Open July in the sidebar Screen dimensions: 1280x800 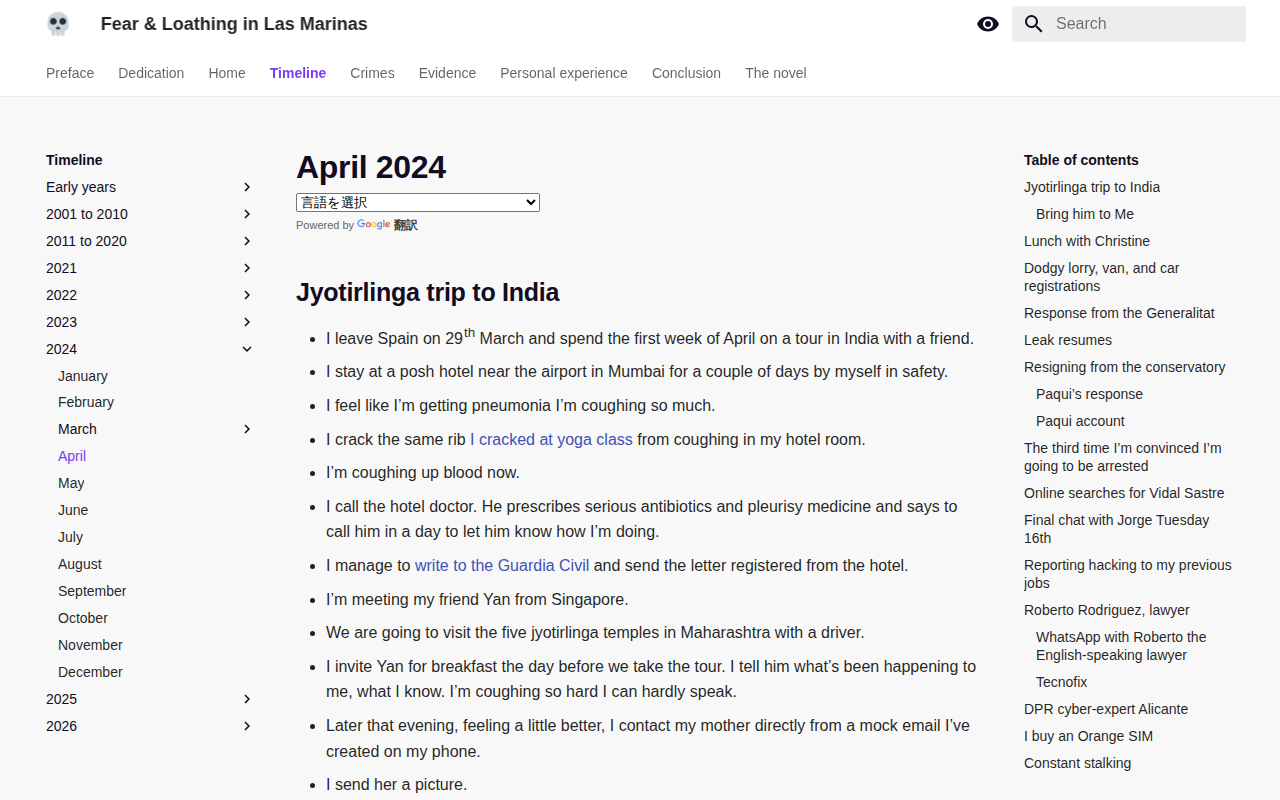(x=70, y=537)
